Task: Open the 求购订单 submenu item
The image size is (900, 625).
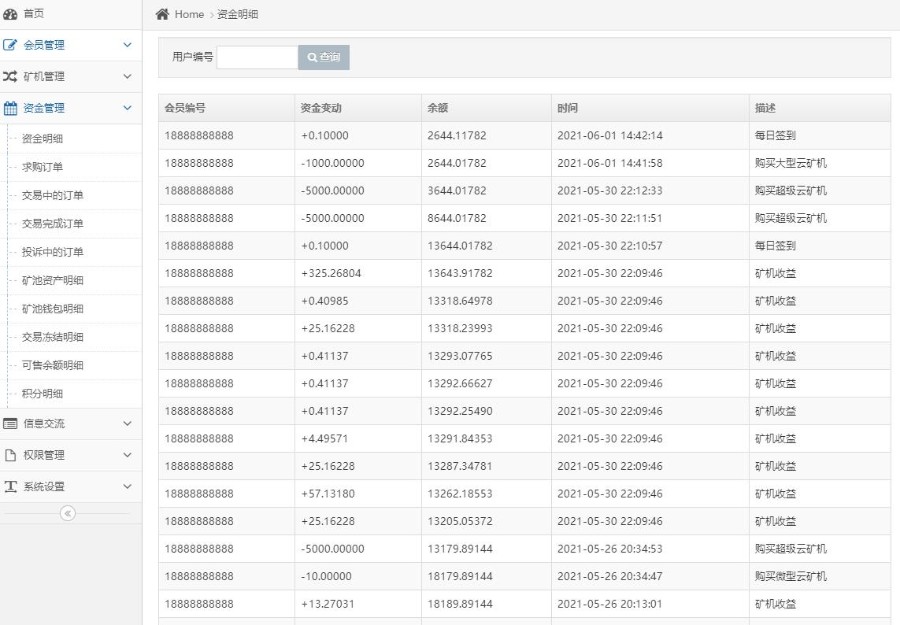Action: click(x=42, y=167)
